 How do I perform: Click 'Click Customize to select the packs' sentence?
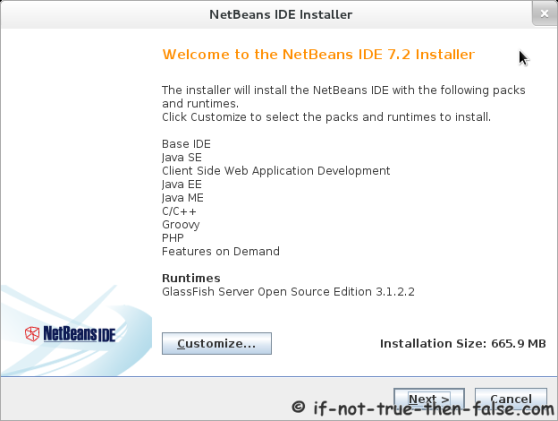326,117
